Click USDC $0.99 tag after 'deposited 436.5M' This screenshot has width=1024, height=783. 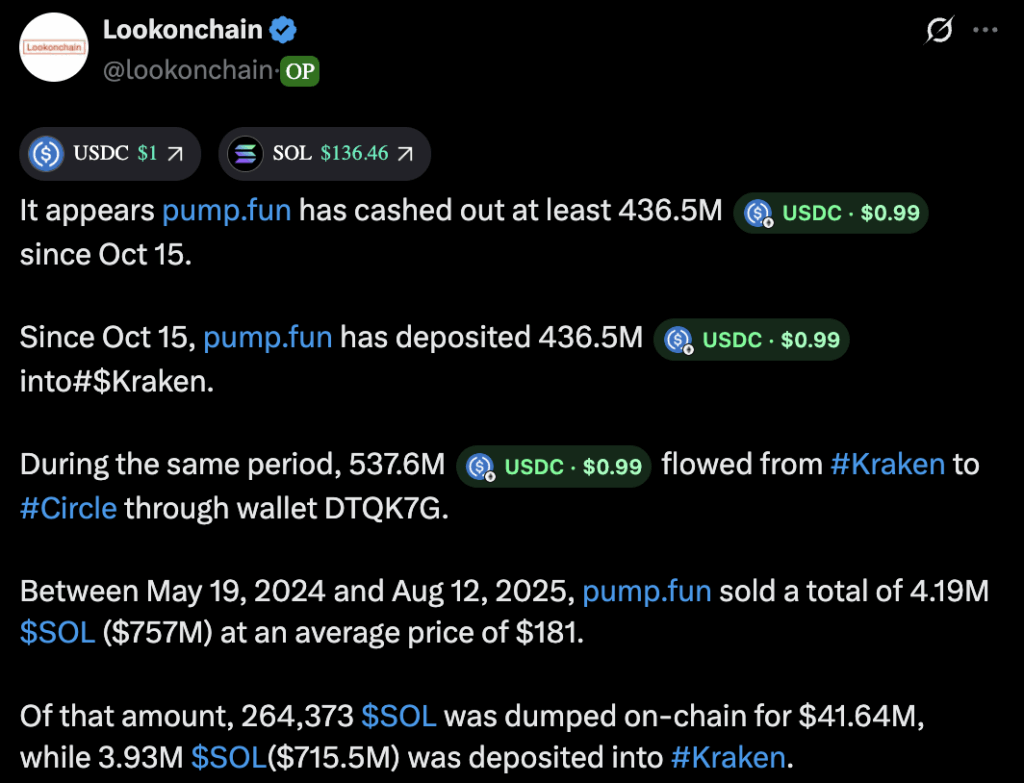(x=751, y=339)
